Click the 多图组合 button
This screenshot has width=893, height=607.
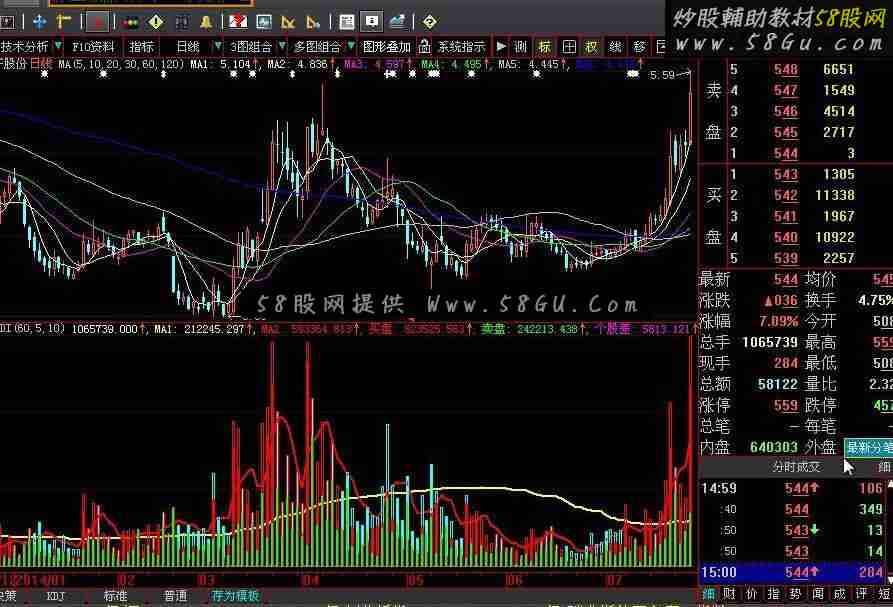click(317, 47)
